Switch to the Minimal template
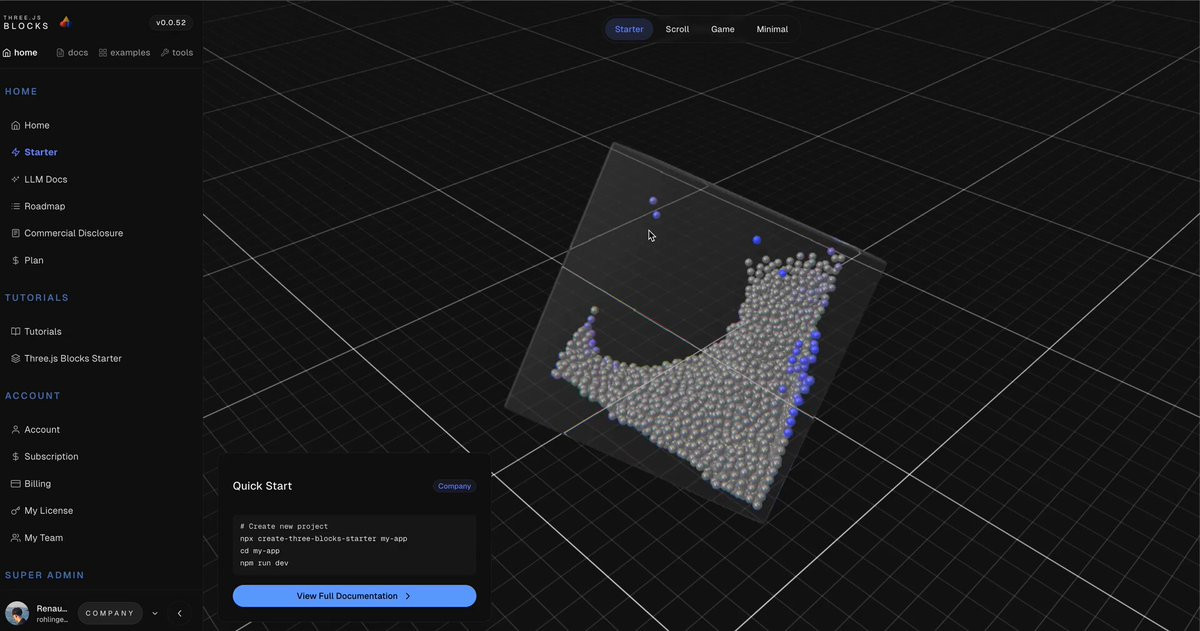 pyautogui.click(x=772, y=29)
